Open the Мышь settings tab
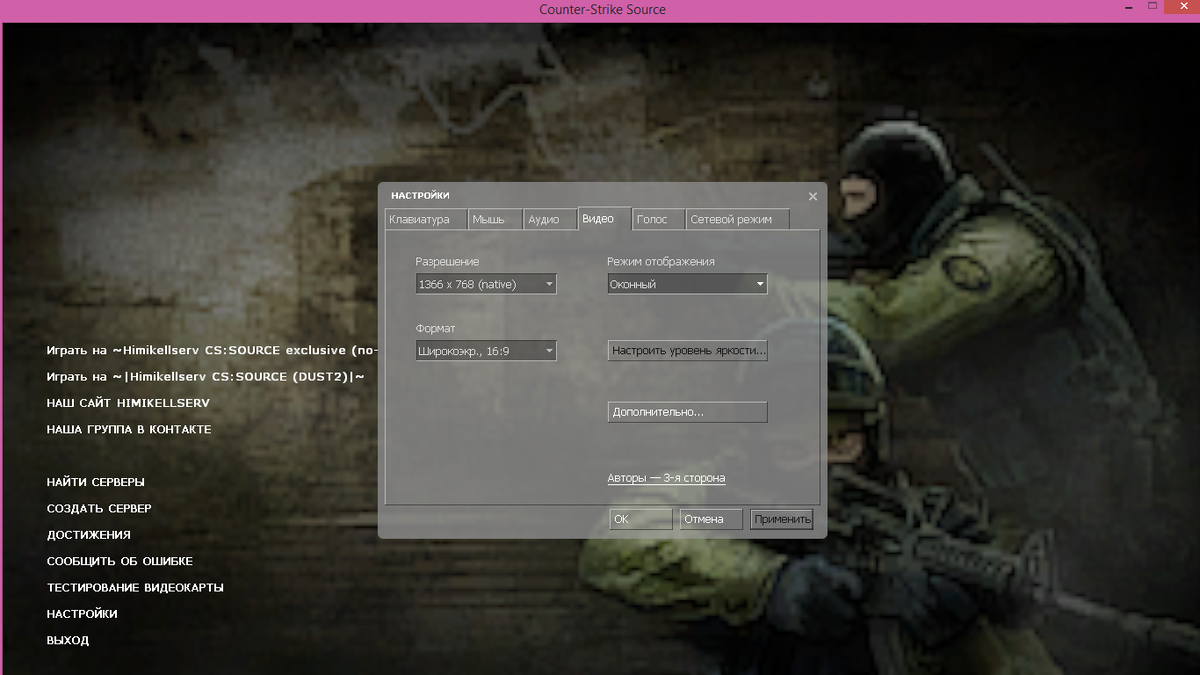Viewport: 1200px width, 675px height. coord(494,219)
